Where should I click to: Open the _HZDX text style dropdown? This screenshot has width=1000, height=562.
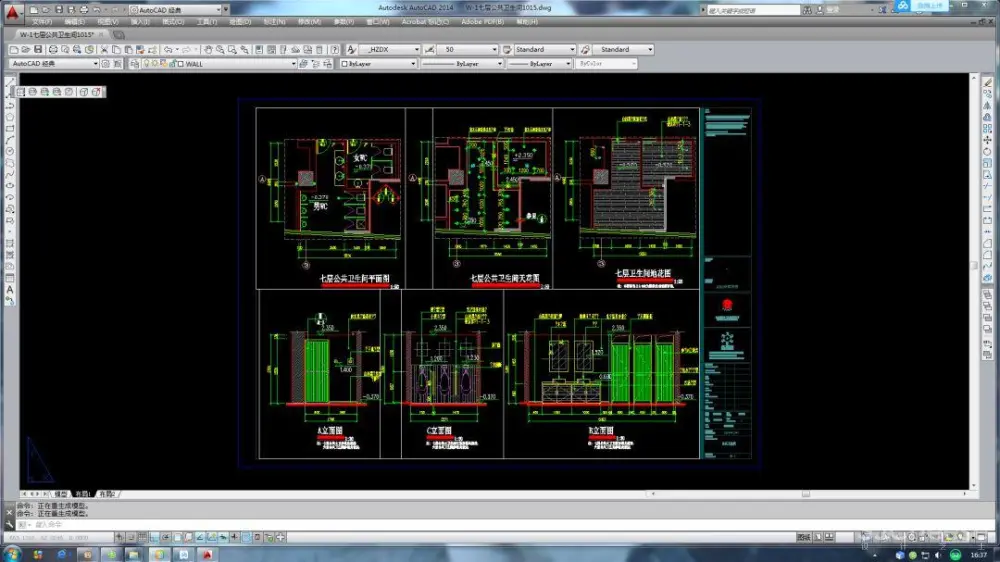(417, 49)
